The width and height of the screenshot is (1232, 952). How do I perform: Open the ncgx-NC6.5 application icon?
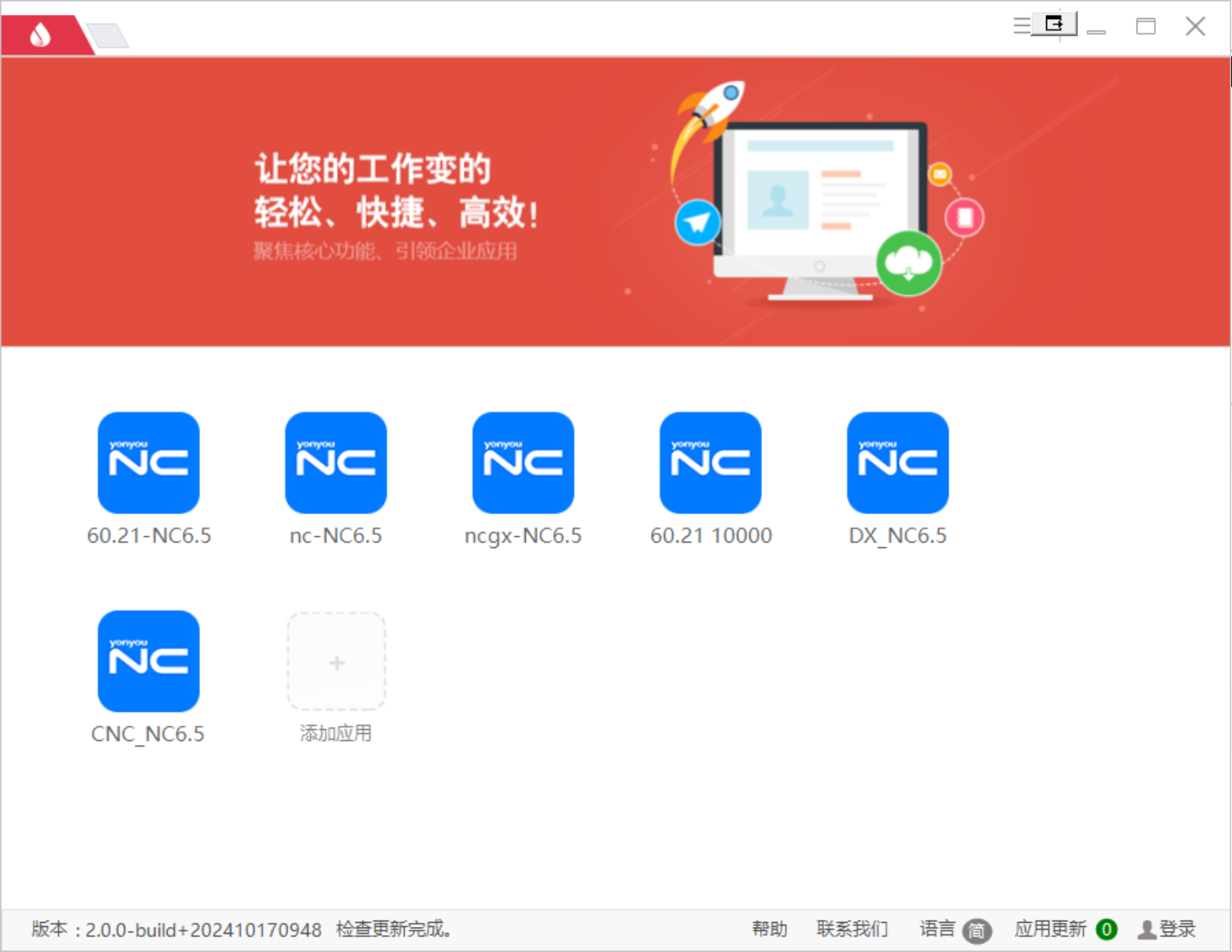pyautogui.click(x=524, y=463)
